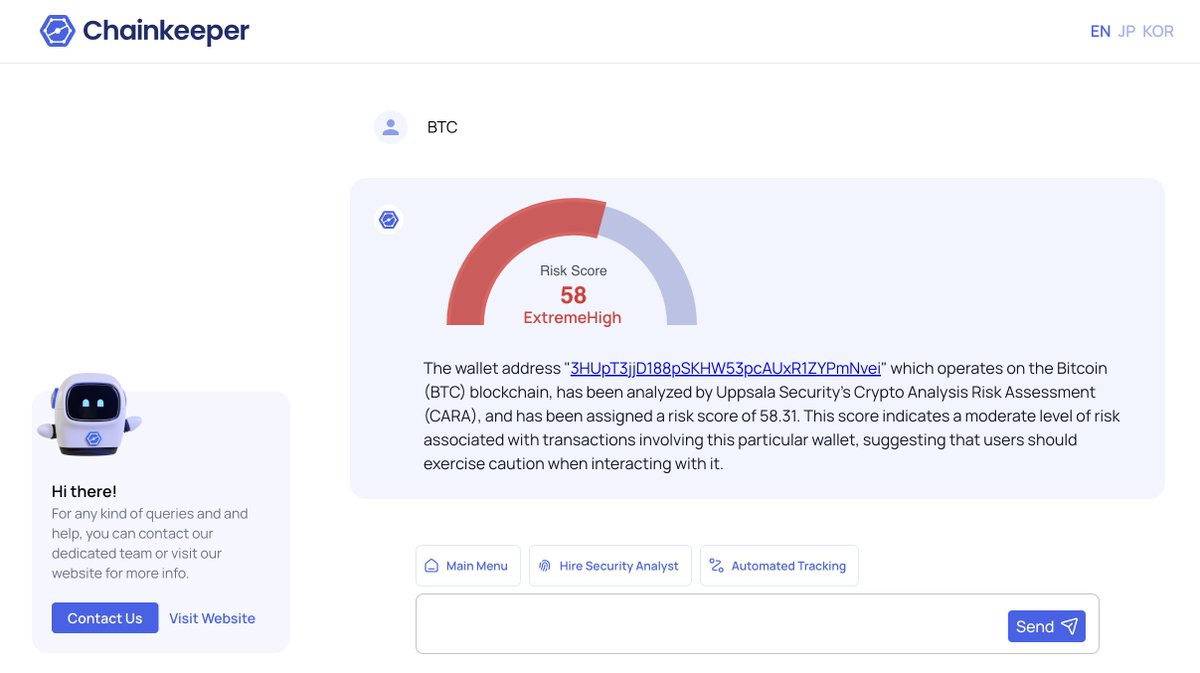Image resolution: width=1200 pixels, height=673 pixels.
Task: Switch language to KOR
Action: [1158, 31]
